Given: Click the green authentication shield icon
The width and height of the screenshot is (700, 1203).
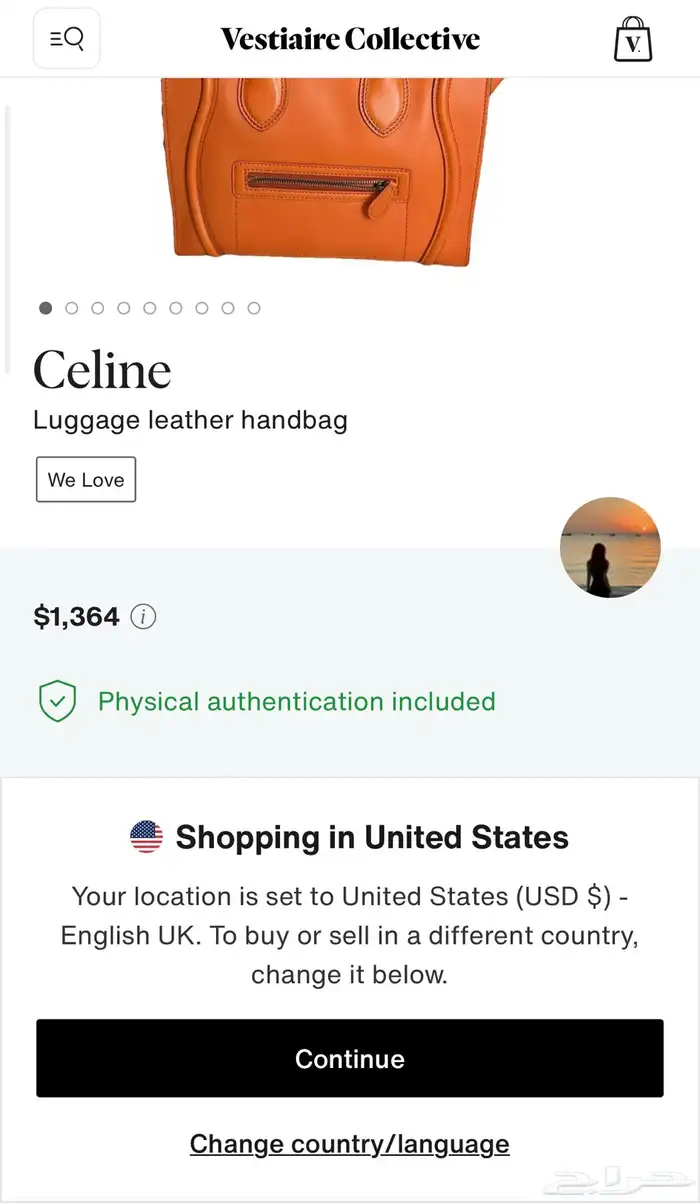Looking at the screenshot, I should point(57,701).
